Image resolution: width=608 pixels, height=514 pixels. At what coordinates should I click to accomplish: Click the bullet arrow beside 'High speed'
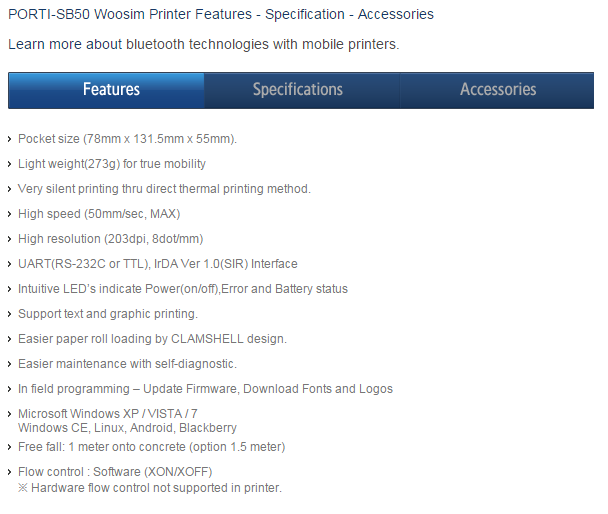pyautogui.click(x=10, y=214)
